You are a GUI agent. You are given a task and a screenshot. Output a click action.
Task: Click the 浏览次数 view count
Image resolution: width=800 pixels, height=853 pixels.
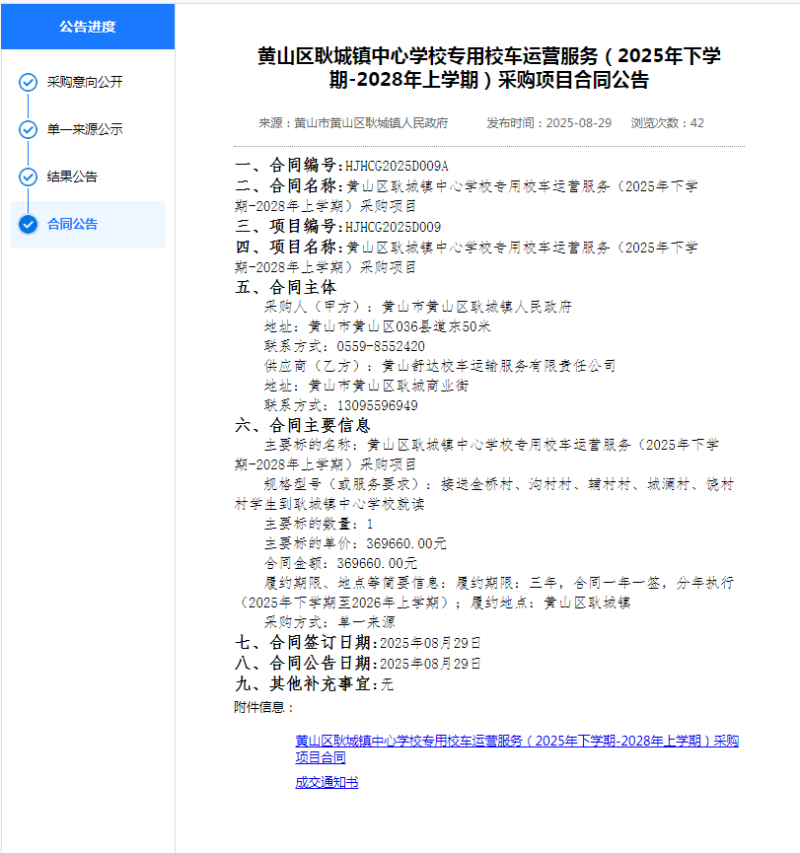667,123
